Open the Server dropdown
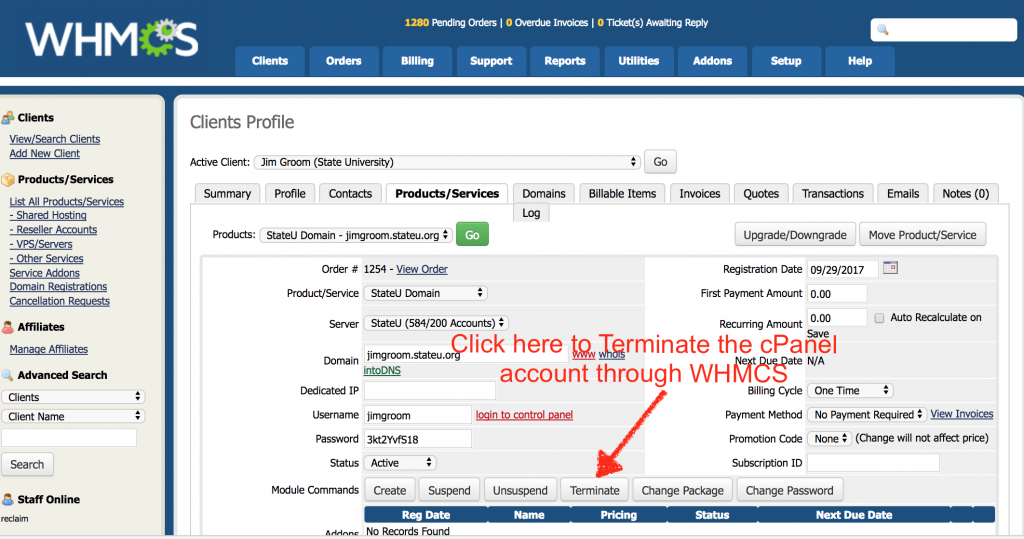Screen dimensions: 1024x539 coord(436,323)
